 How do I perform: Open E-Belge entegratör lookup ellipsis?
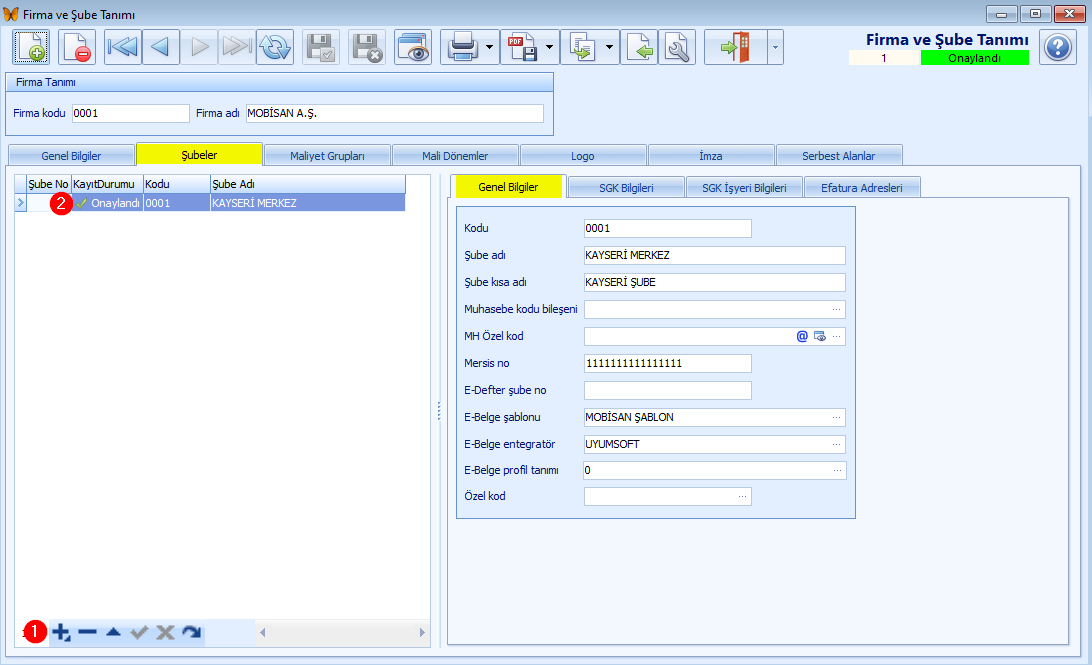tap(836, 444)
